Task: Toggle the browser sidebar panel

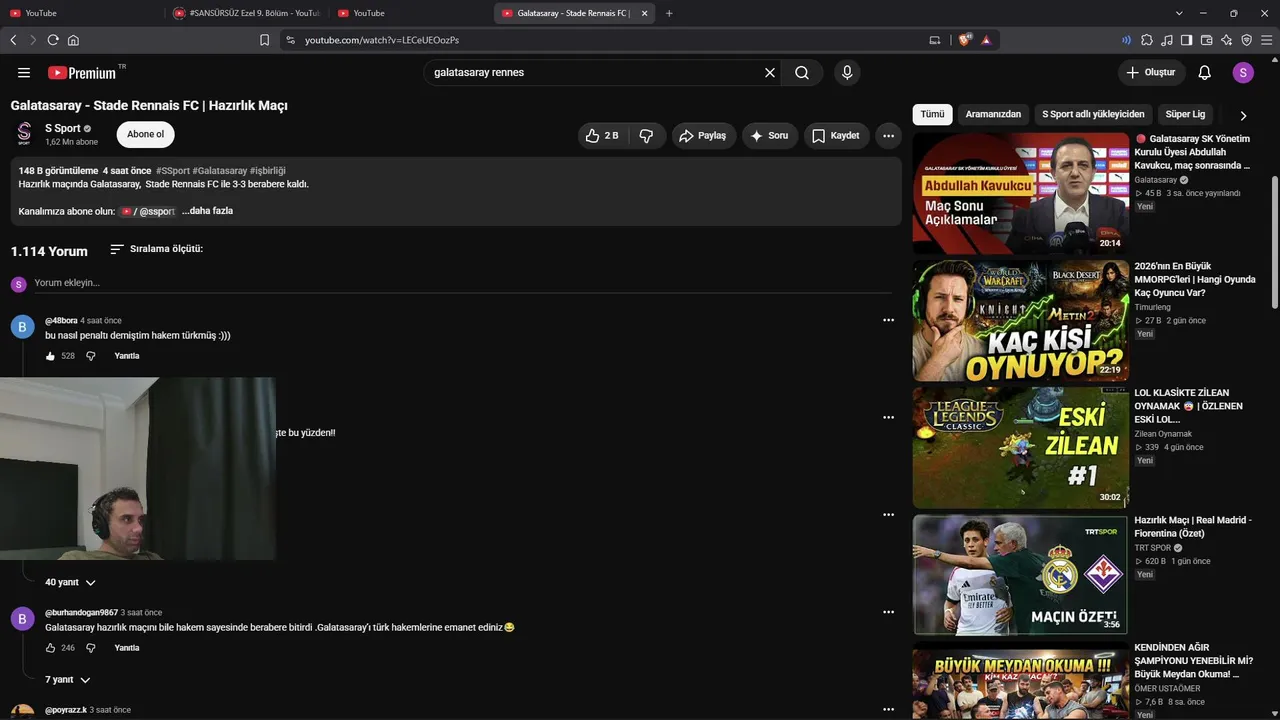Action: click(x=1186, y=40)
